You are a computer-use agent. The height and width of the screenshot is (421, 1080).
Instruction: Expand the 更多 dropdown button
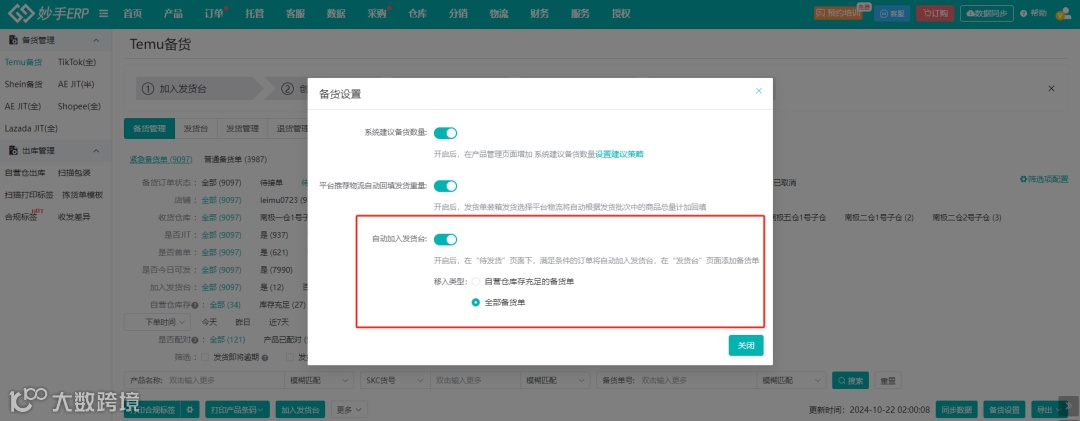(351, 409)
